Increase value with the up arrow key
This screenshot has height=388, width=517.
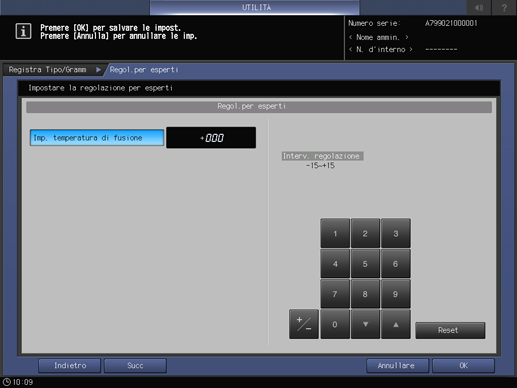[x=396, y=324]
